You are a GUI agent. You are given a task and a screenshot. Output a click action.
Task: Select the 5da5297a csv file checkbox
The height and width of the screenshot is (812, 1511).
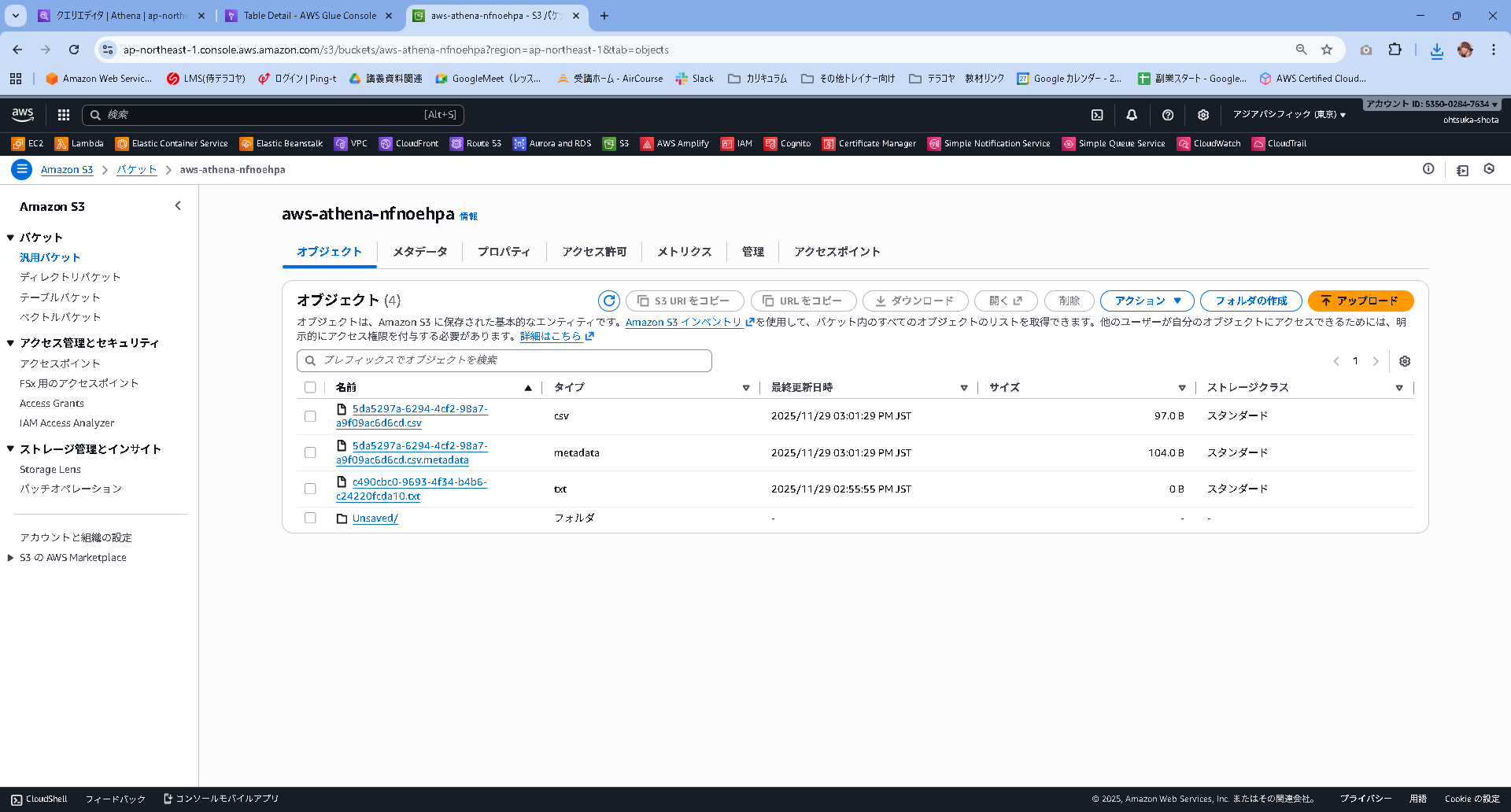pyautogui.click(x=310, y=416)
